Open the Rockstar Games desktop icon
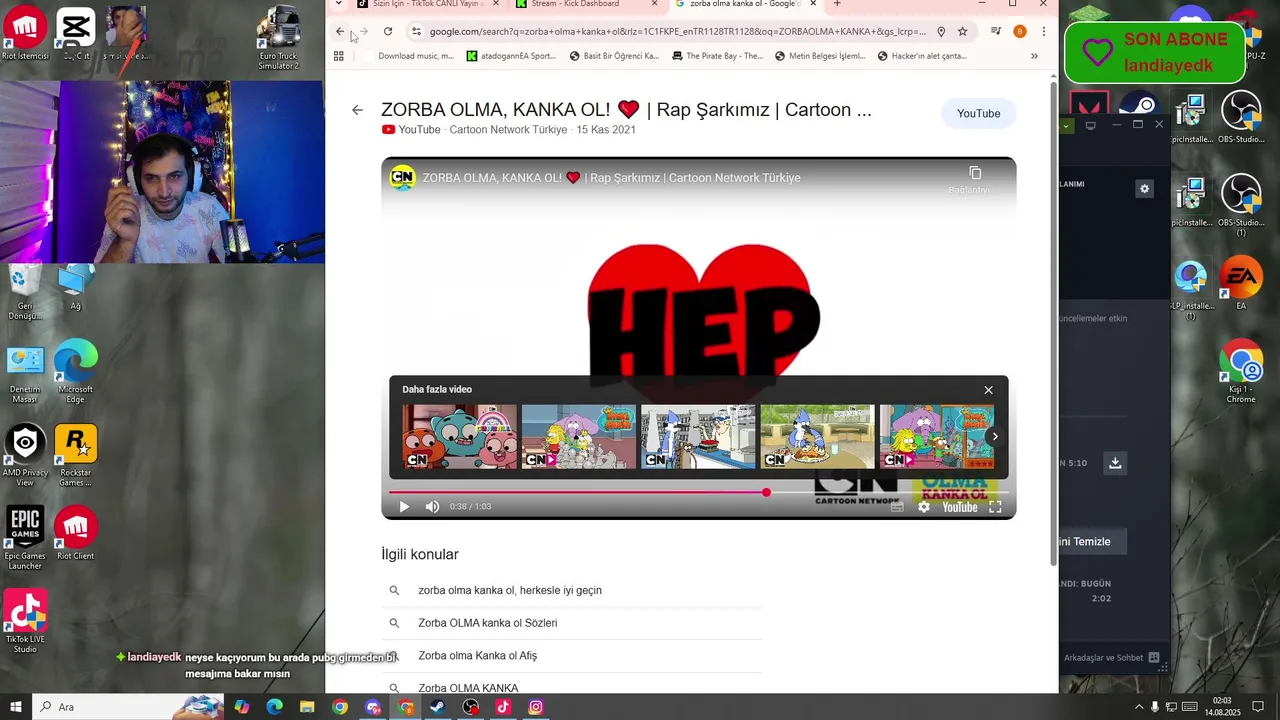This screenshot has width=1280, height=720. click(76, 455)
